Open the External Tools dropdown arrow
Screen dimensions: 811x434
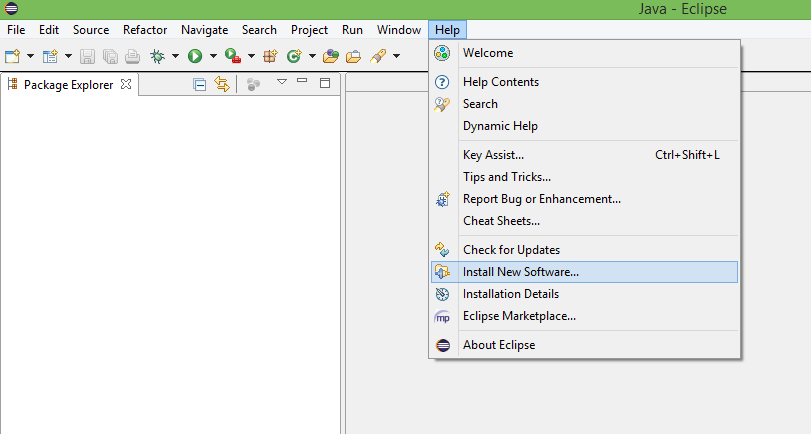[251, 56]
